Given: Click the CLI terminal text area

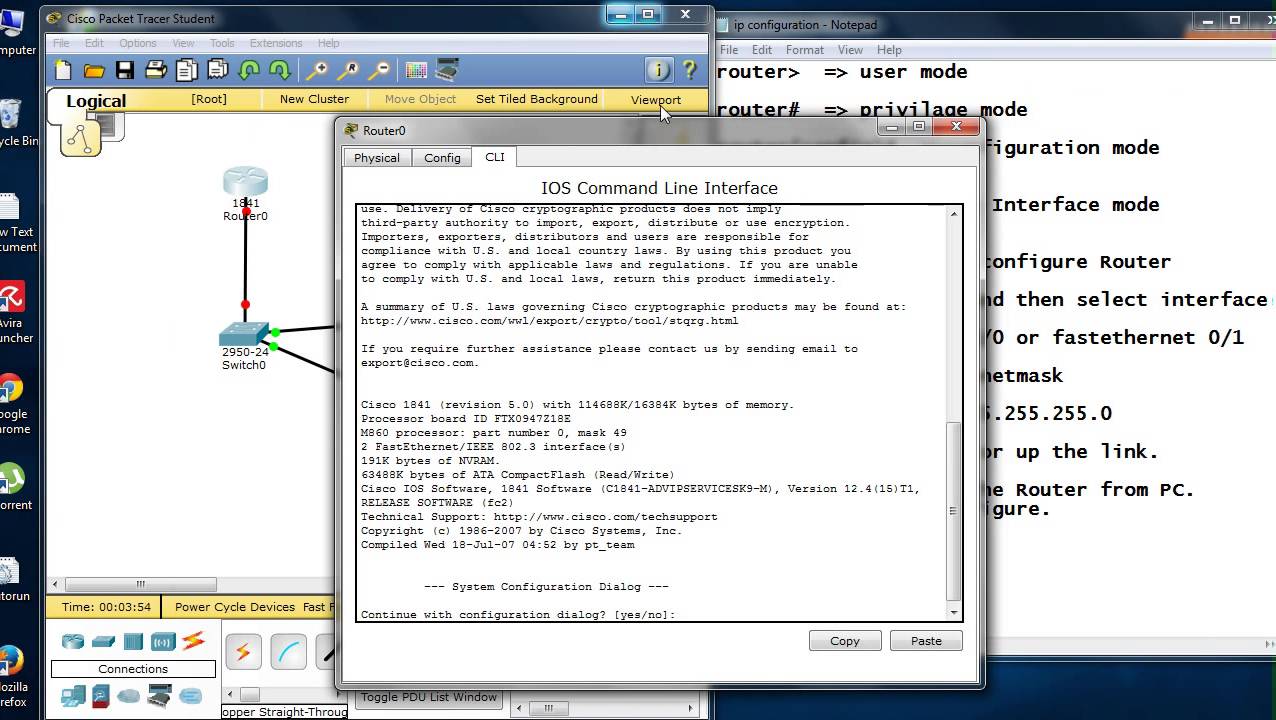Looking at the screenshot, I should click(651, 412).
